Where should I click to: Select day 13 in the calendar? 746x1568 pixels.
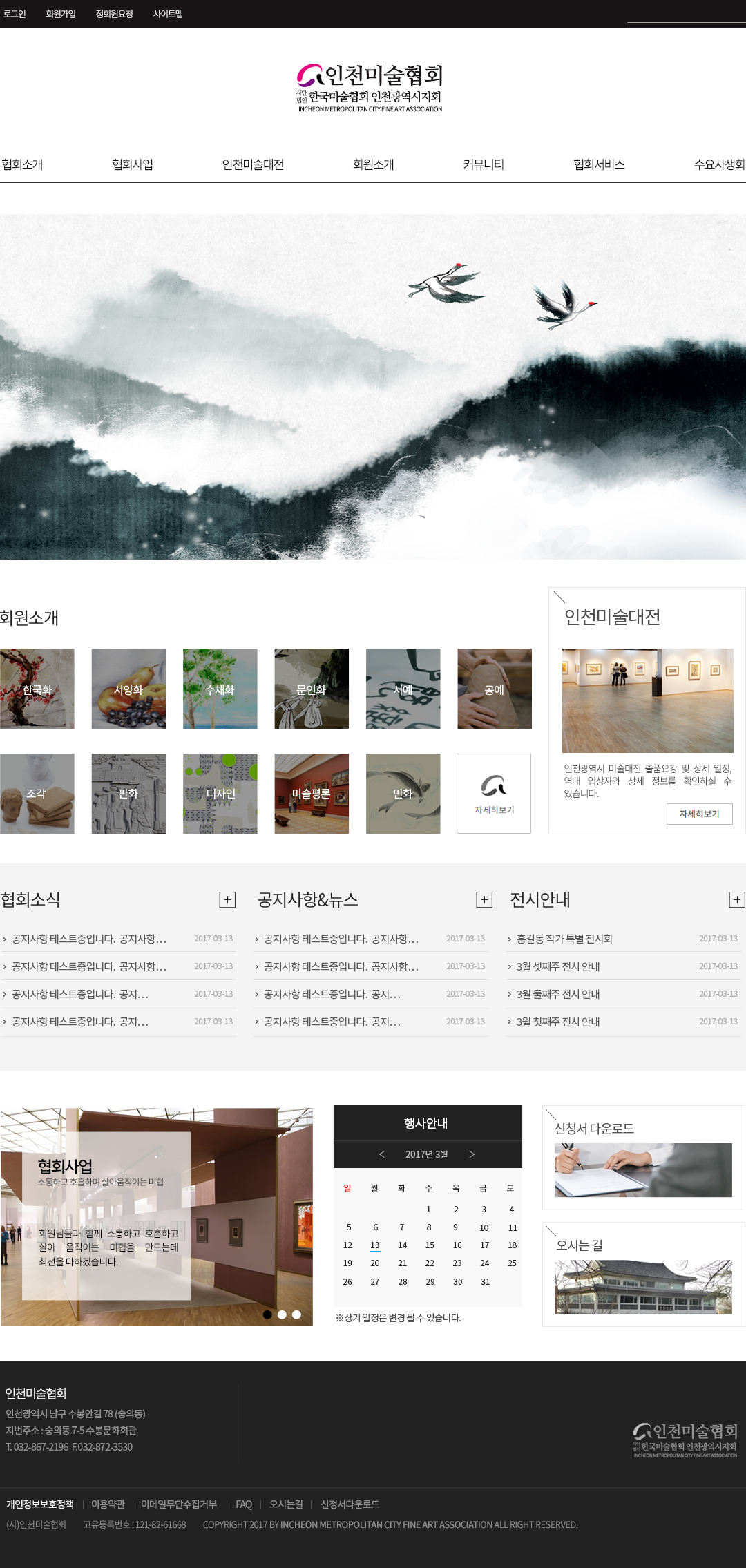tap(375, 1245)
